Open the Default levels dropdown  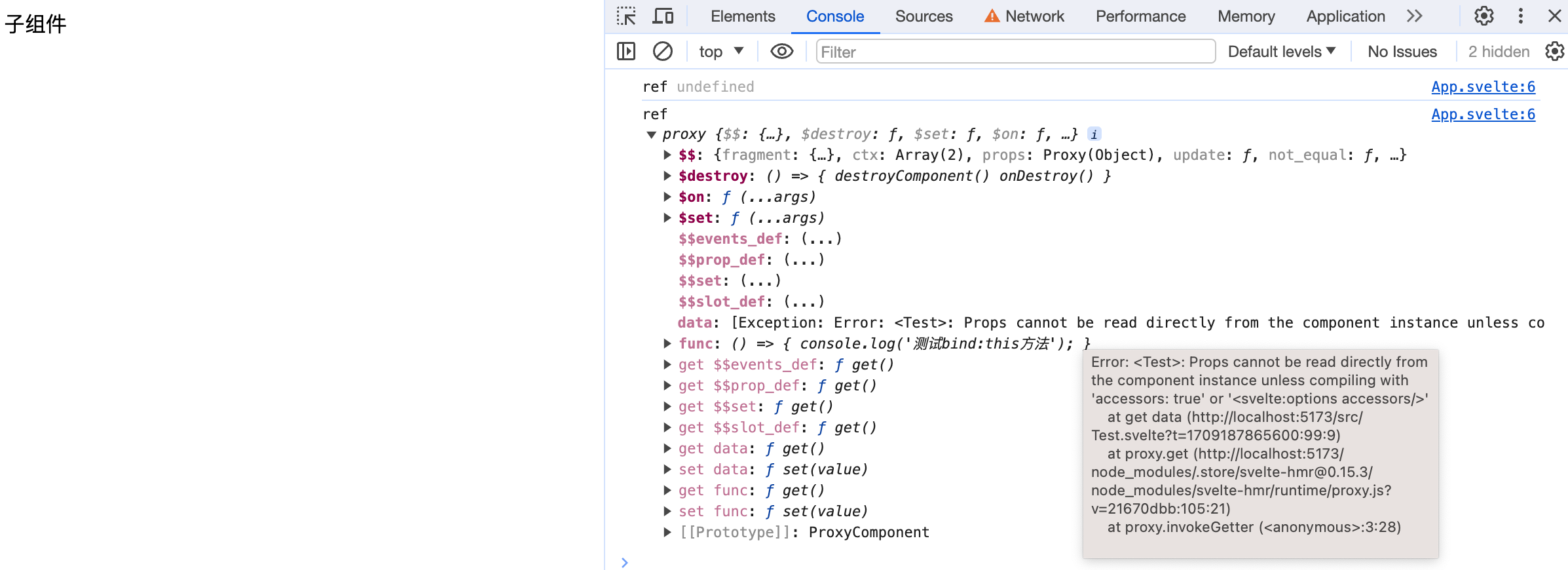click(1280, 51)
